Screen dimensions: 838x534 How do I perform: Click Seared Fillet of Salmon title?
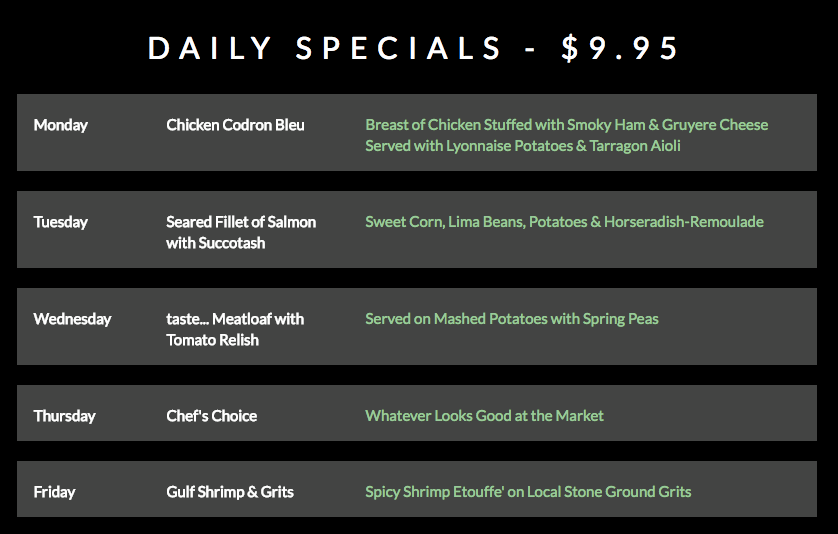tap(241, 222)
